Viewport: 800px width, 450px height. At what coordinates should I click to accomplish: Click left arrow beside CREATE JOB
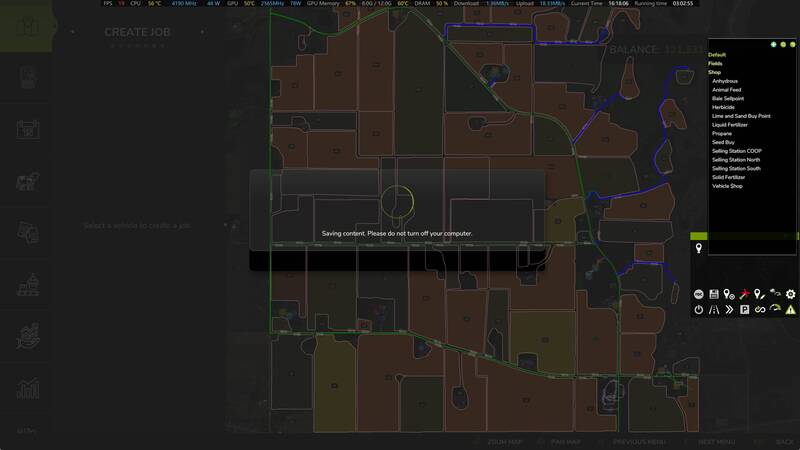(72, 32)
